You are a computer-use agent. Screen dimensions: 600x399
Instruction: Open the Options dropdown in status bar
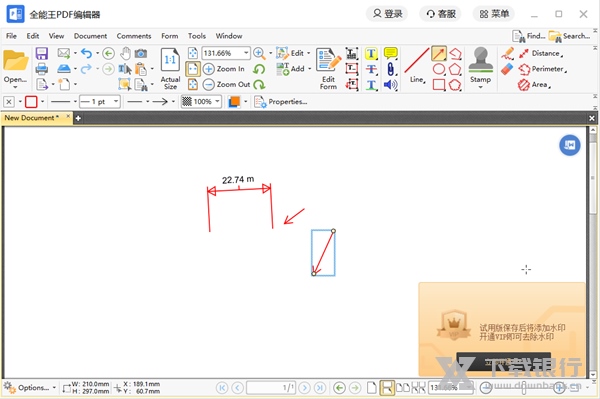pos(30,388)
